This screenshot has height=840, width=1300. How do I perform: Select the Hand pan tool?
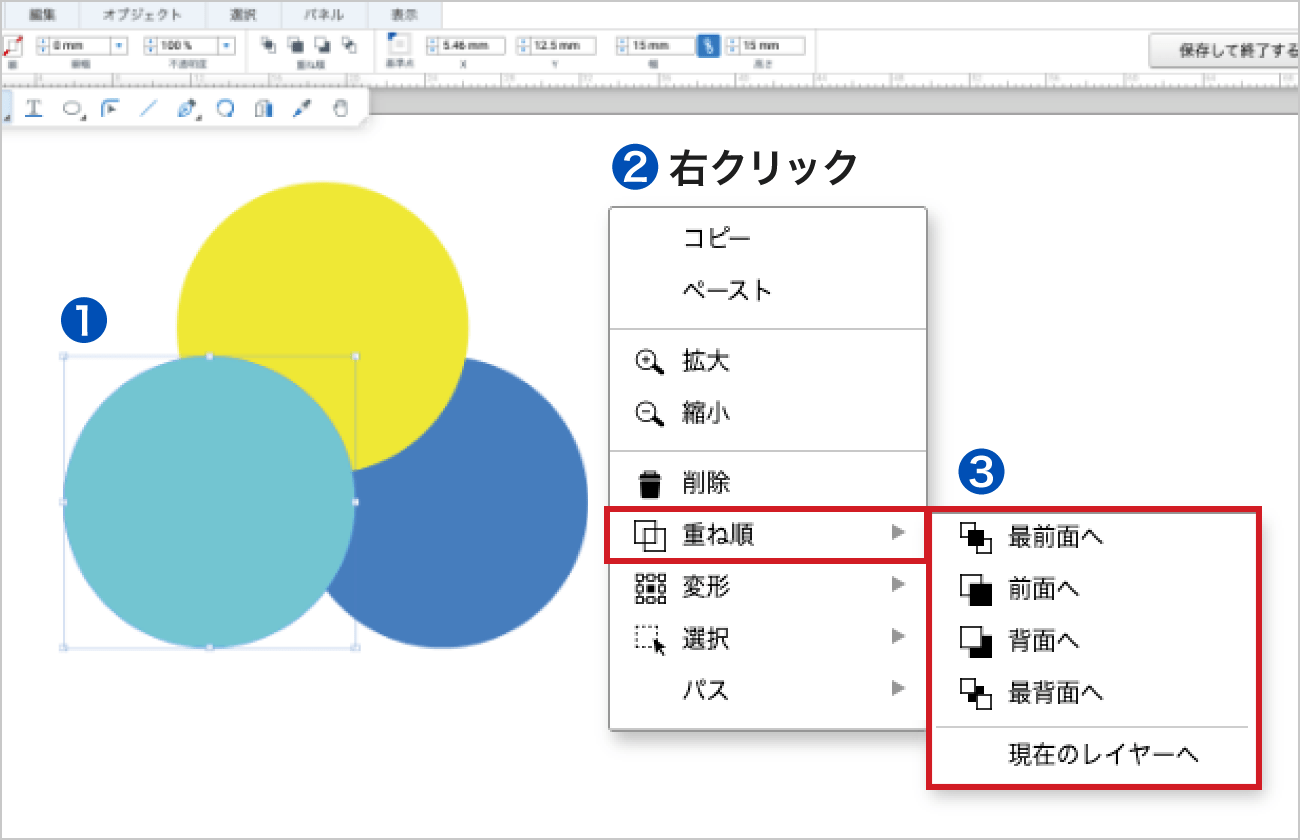(x=341, y=108)
